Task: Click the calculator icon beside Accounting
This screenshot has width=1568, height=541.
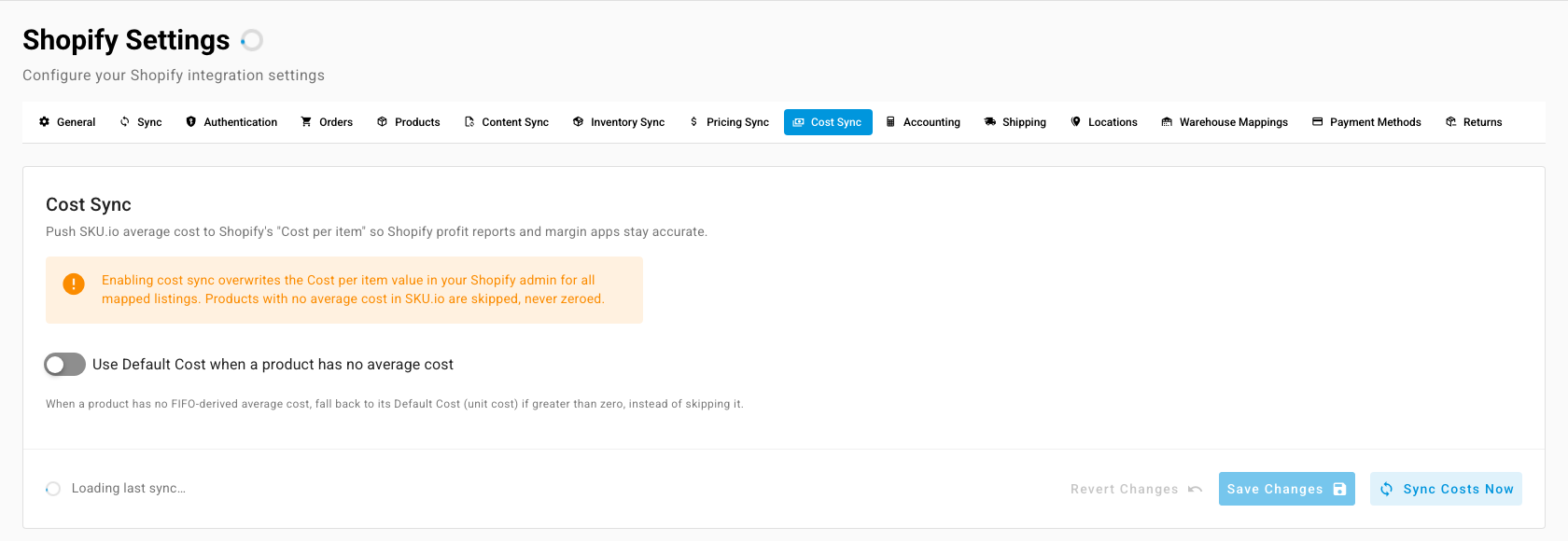Action: coord(890,122)
